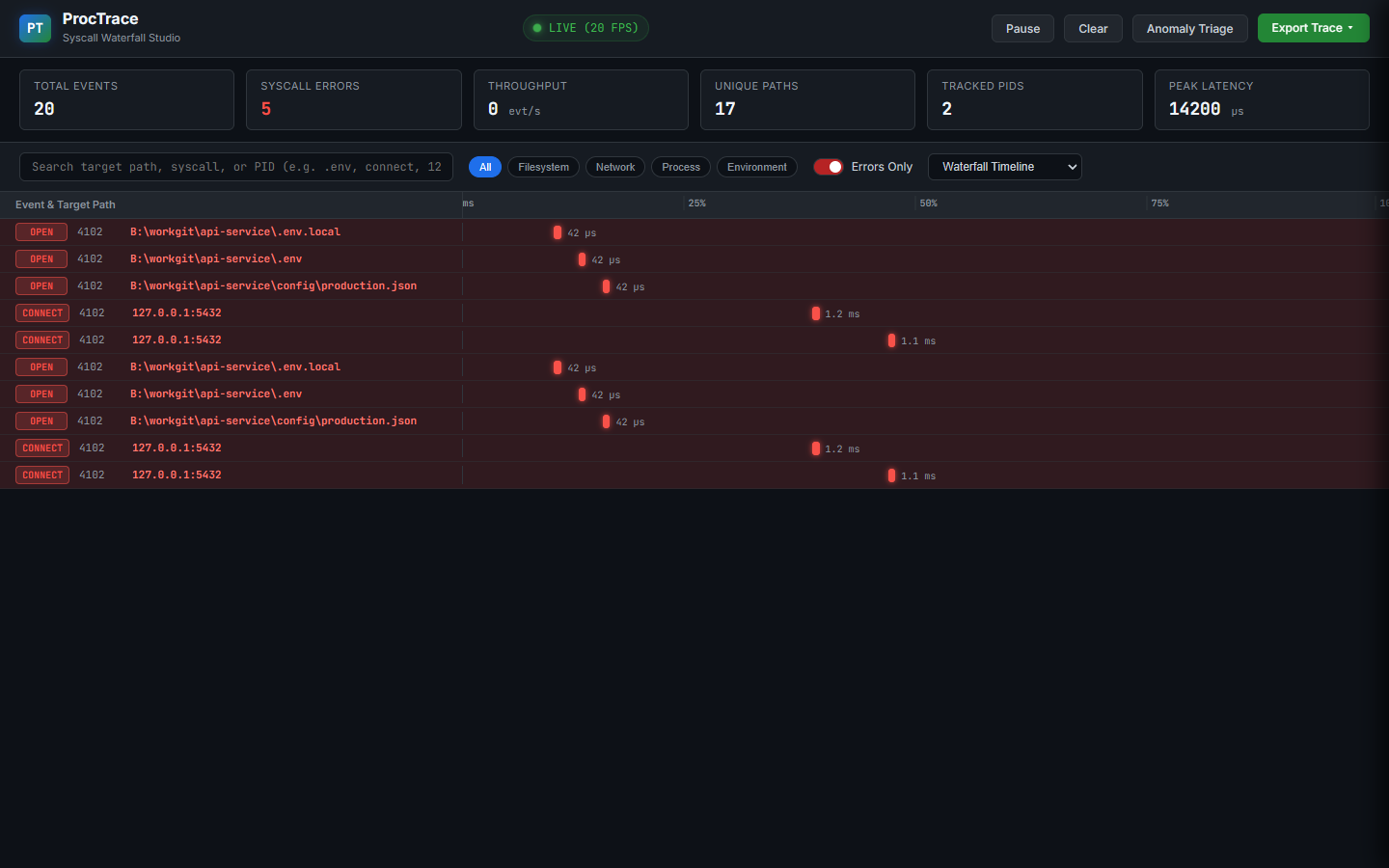Select the topmost .env.local OPEN event row
Image resolution: width=1389 pixels, height=868 pixels.
coord(694,232)
